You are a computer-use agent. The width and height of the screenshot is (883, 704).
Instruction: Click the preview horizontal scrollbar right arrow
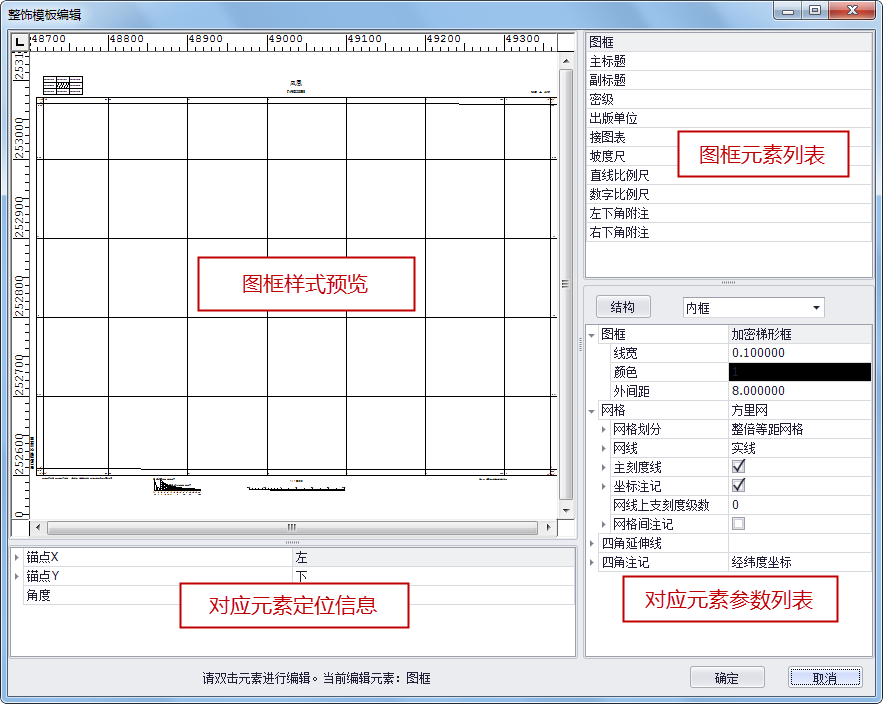tap(548, 526)
